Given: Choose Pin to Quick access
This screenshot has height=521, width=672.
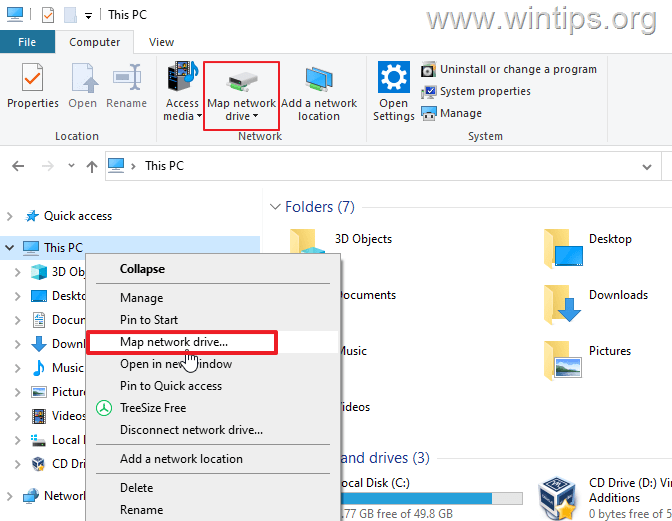Looking at the screenshot, I should [213, 386].
